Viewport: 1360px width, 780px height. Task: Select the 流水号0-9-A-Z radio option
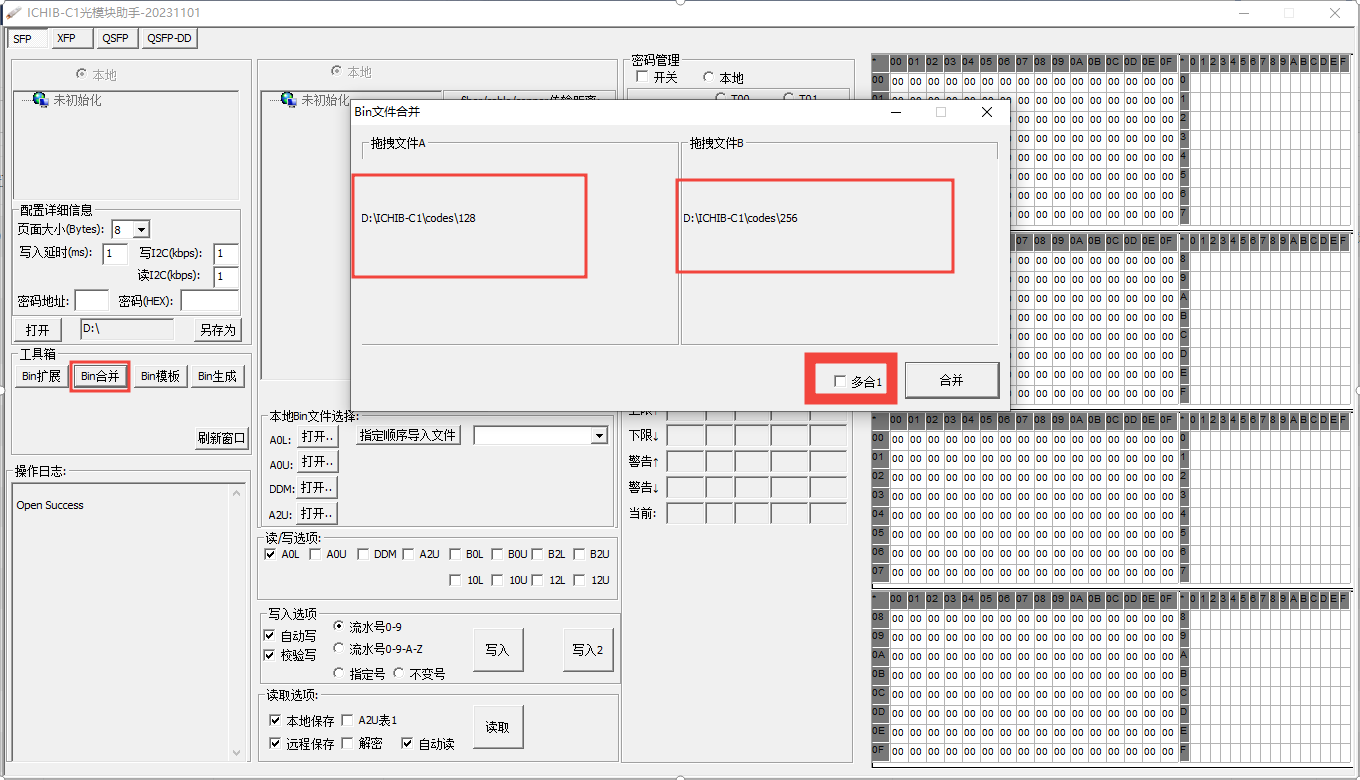click(339, 649)
